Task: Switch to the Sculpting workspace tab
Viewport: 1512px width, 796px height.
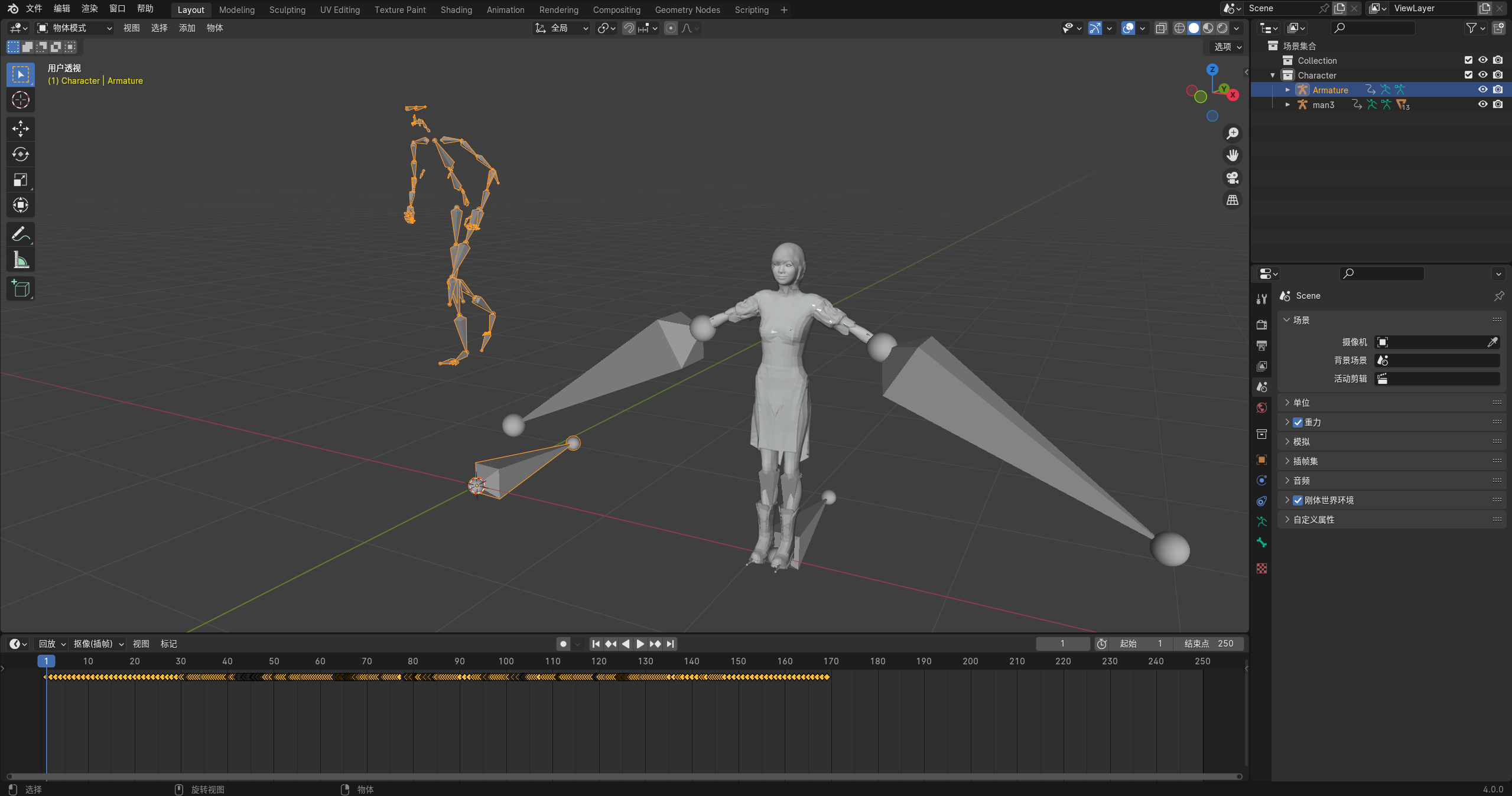Action: [x=287, y=9]
